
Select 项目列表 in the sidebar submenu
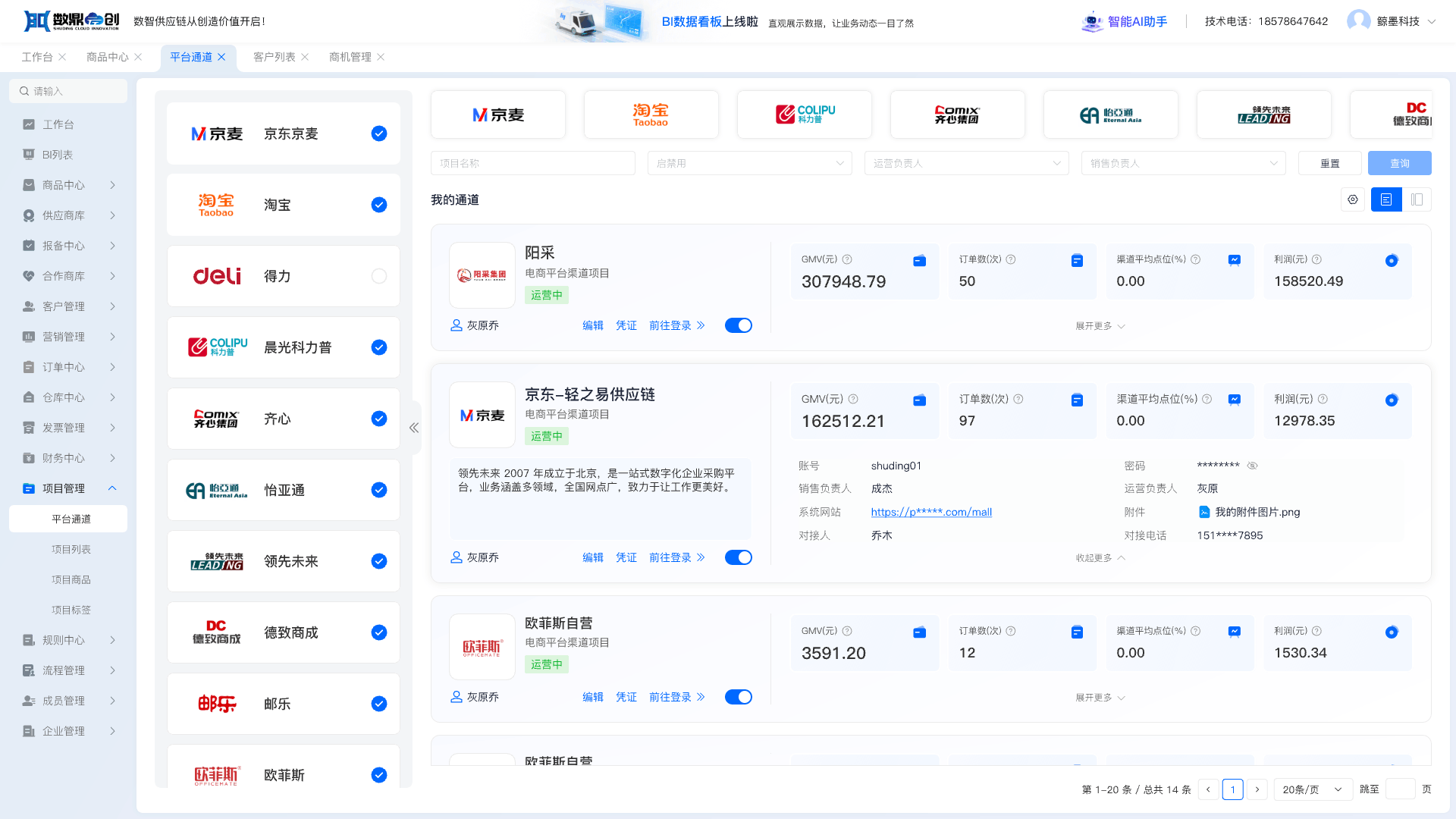71,549
